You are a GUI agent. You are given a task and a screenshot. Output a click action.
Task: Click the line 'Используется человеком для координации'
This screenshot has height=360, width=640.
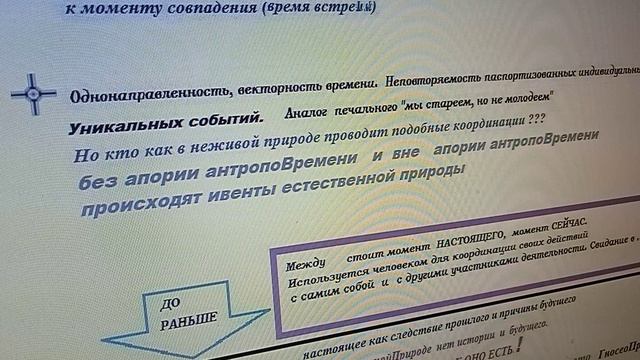[438, 259]
